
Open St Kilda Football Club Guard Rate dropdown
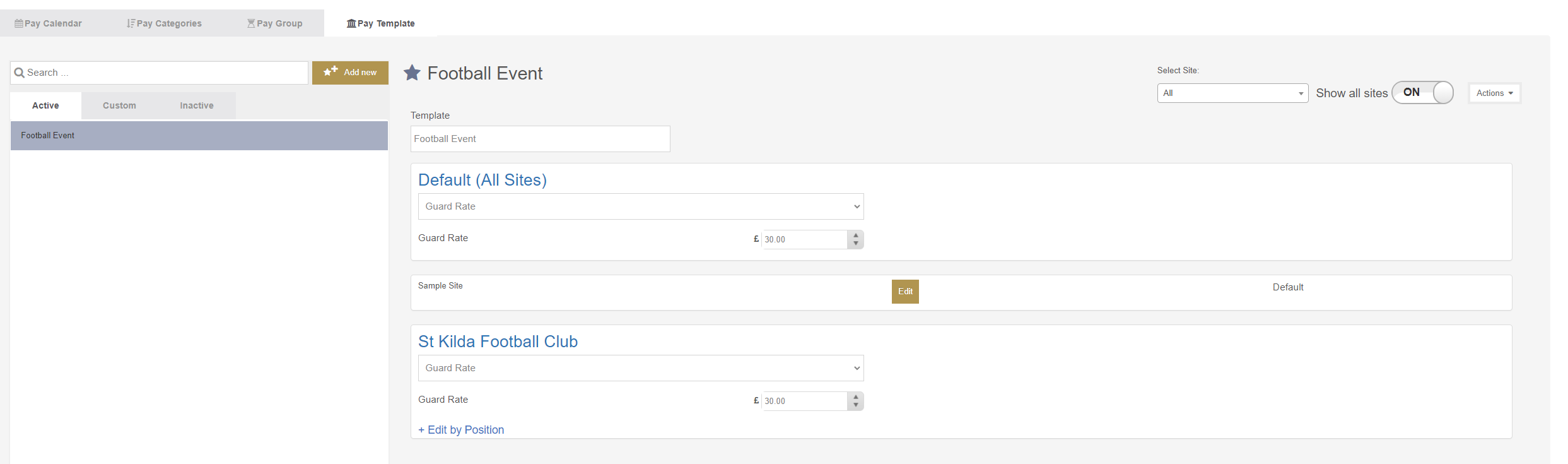641,368
